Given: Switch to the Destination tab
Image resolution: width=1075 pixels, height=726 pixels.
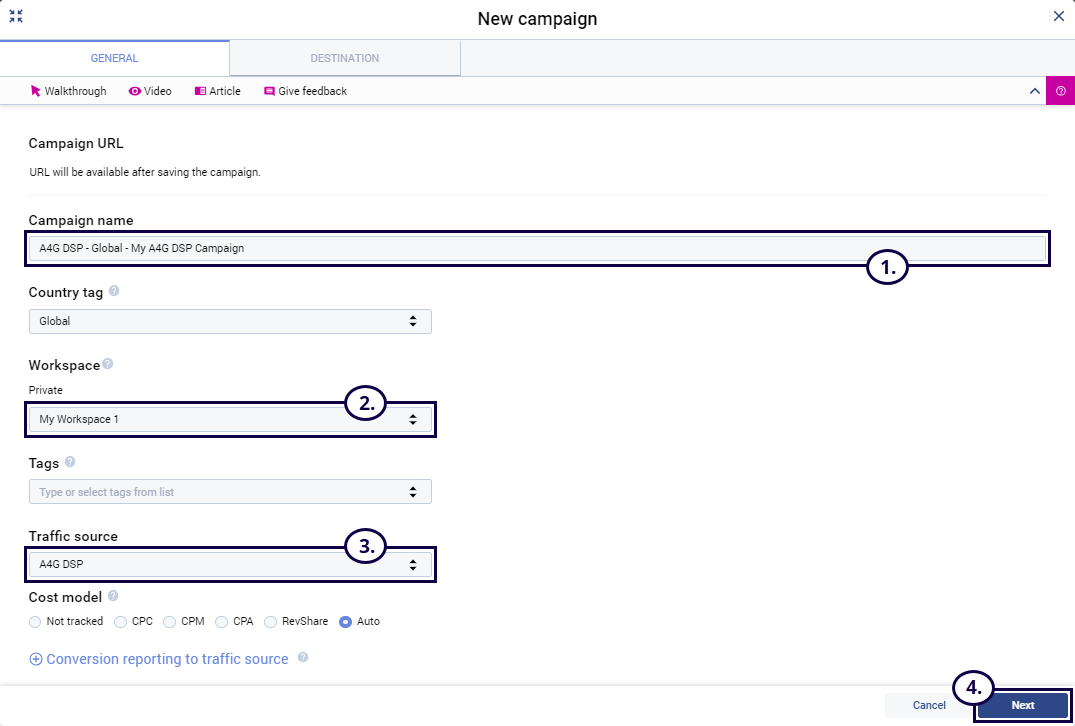Looking at the screenshot, I should click(x=344, y=58).
